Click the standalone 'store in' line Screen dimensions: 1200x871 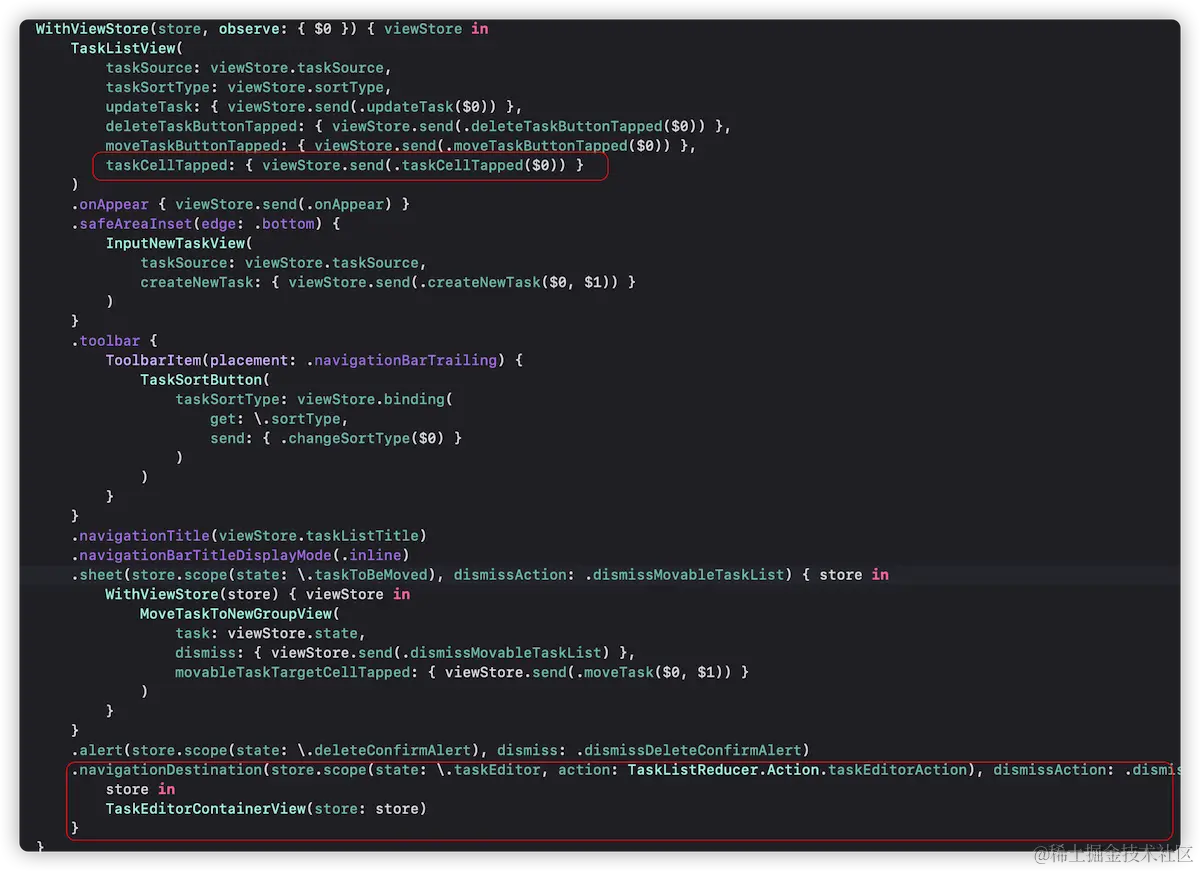coord(140,789)
